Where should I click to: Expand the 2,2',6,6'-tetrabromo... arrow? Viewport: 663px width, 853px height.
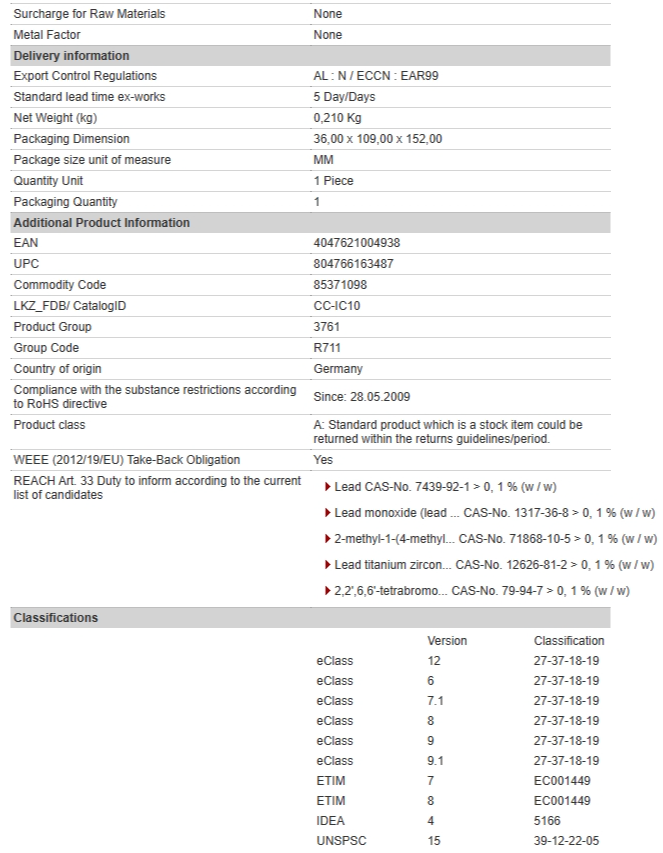[327, 591]
